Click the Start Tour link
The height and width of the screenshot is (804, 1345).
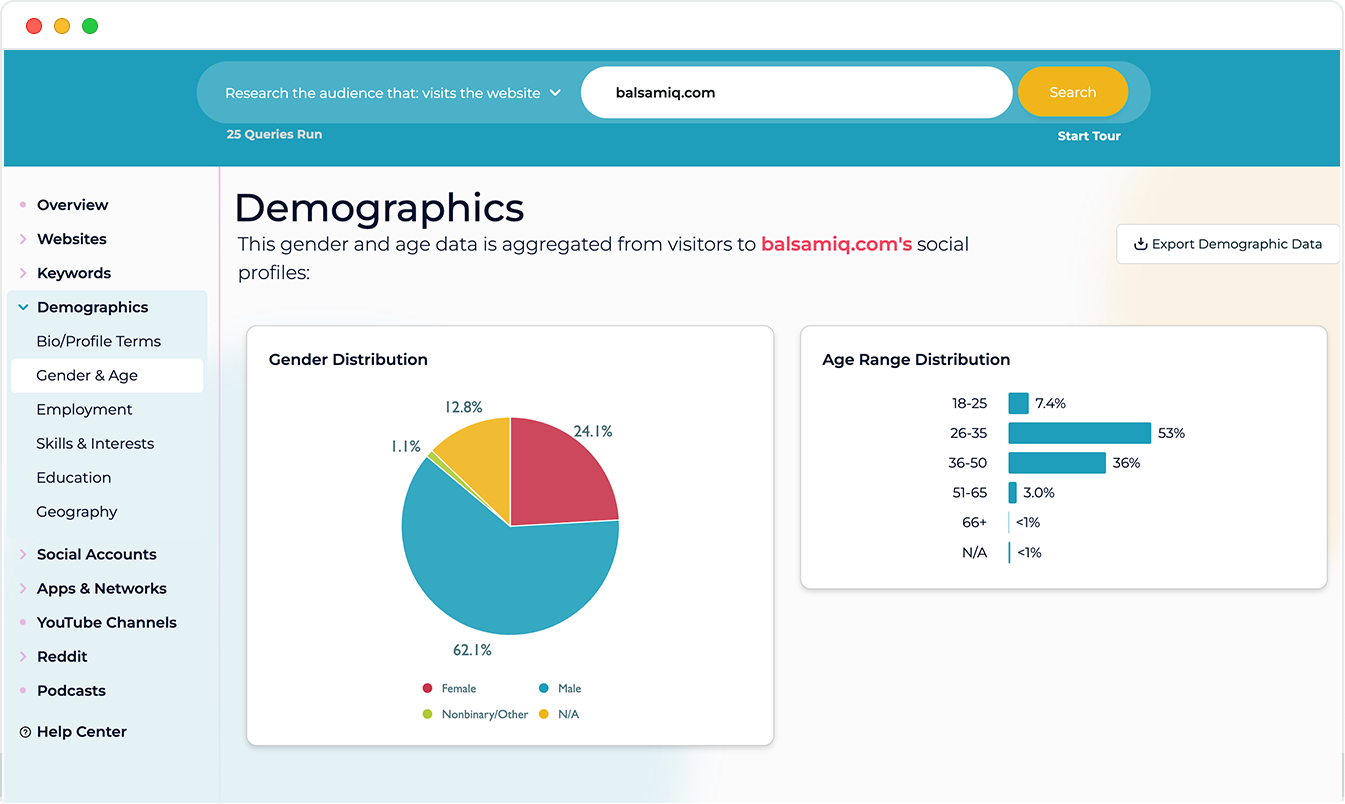pos(1089,136)
